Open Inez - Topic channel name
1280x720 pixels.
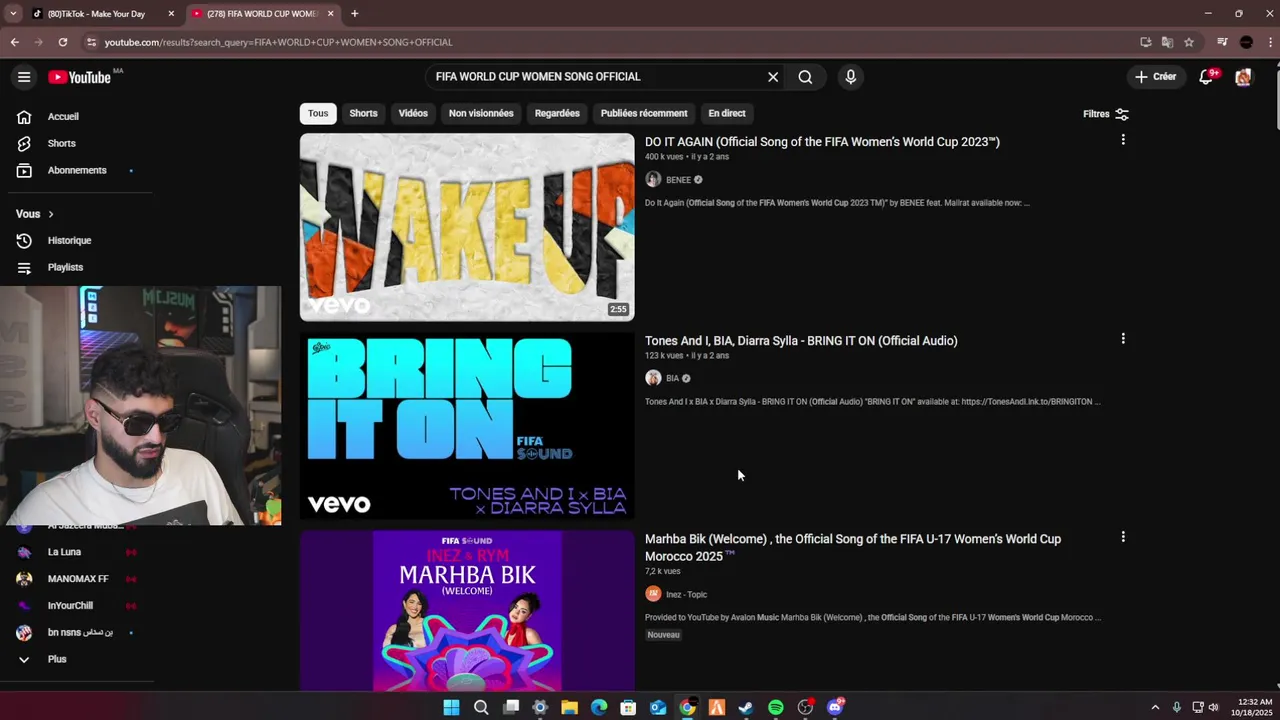pos(686,595)
